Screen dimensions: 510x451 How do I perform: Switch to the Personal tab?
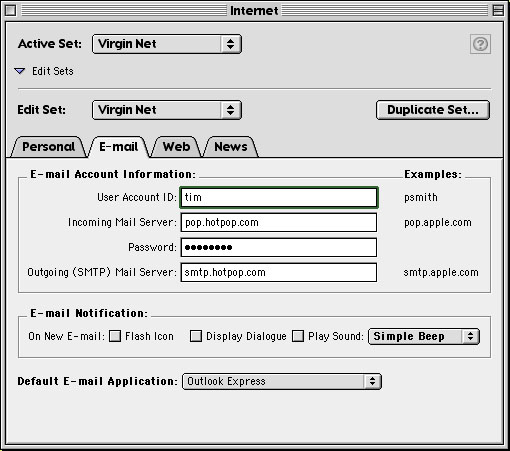click(49, 147)
